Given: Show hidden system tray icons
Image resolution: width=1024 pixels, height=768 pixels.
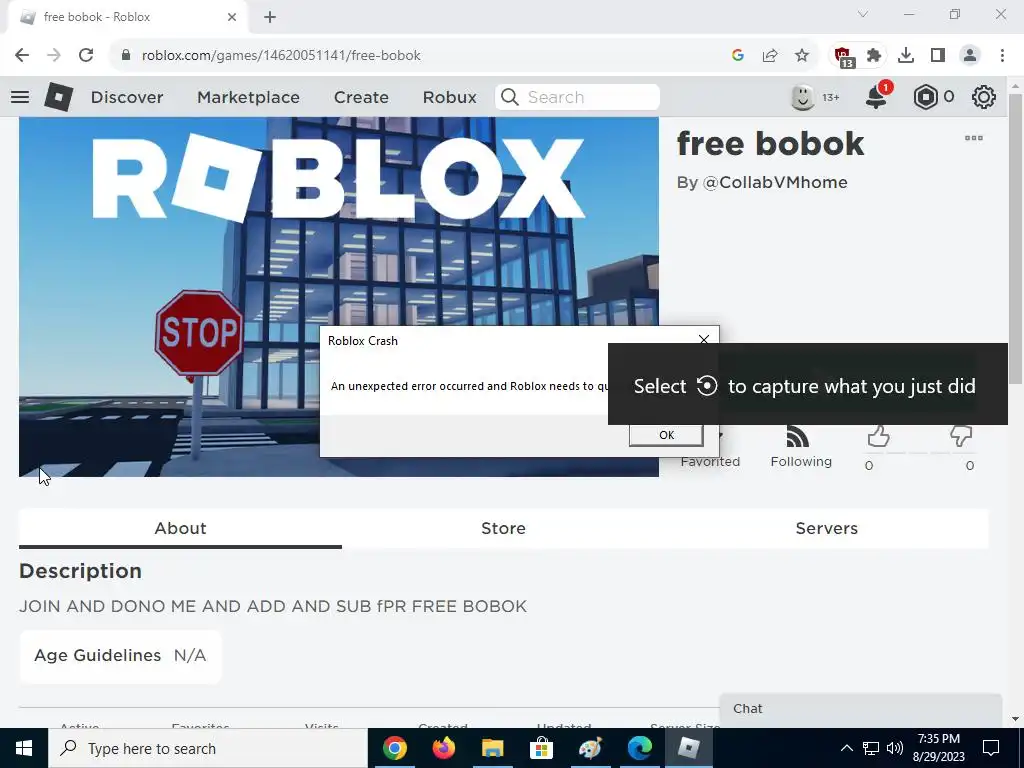Looking at the screenshot, I should (x=846, y=748).
